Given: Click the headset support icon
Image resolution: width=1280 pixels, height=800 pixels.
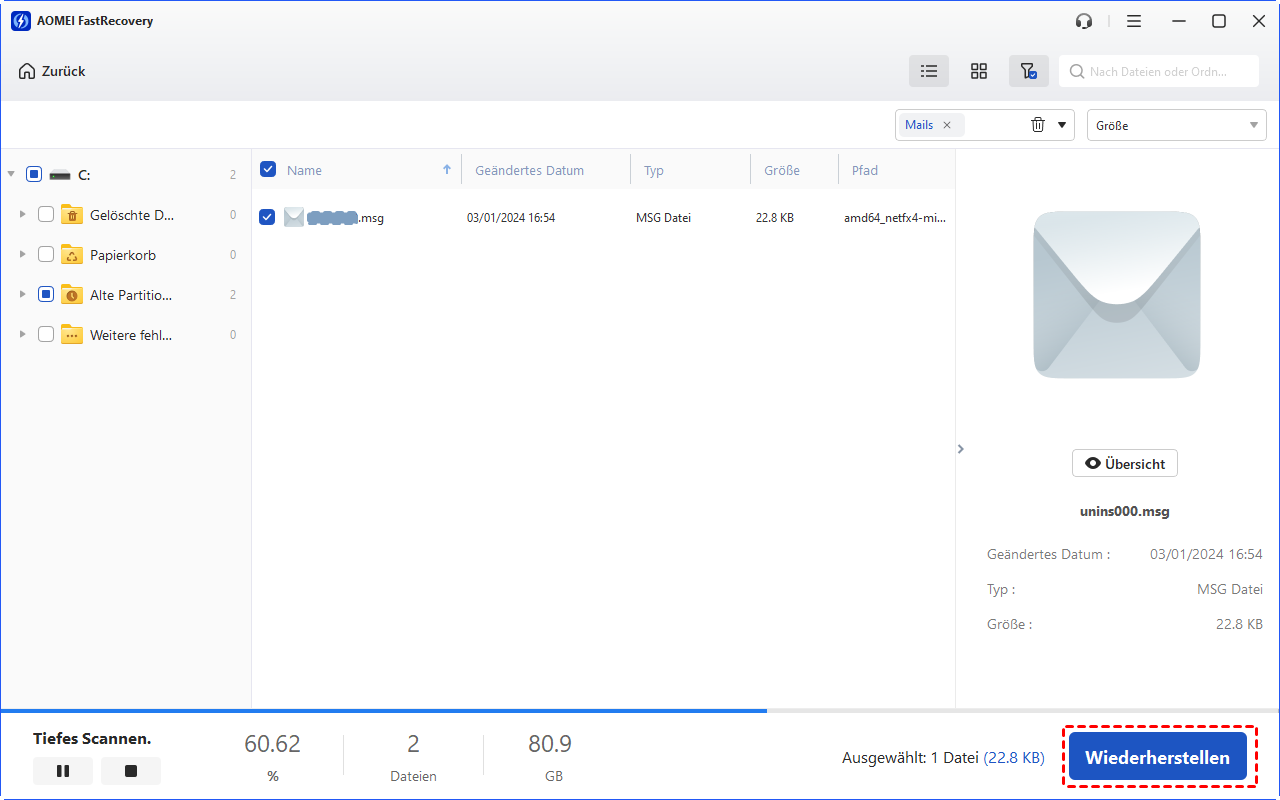Looking at the screenshot, I should (x=1084, y=21).
